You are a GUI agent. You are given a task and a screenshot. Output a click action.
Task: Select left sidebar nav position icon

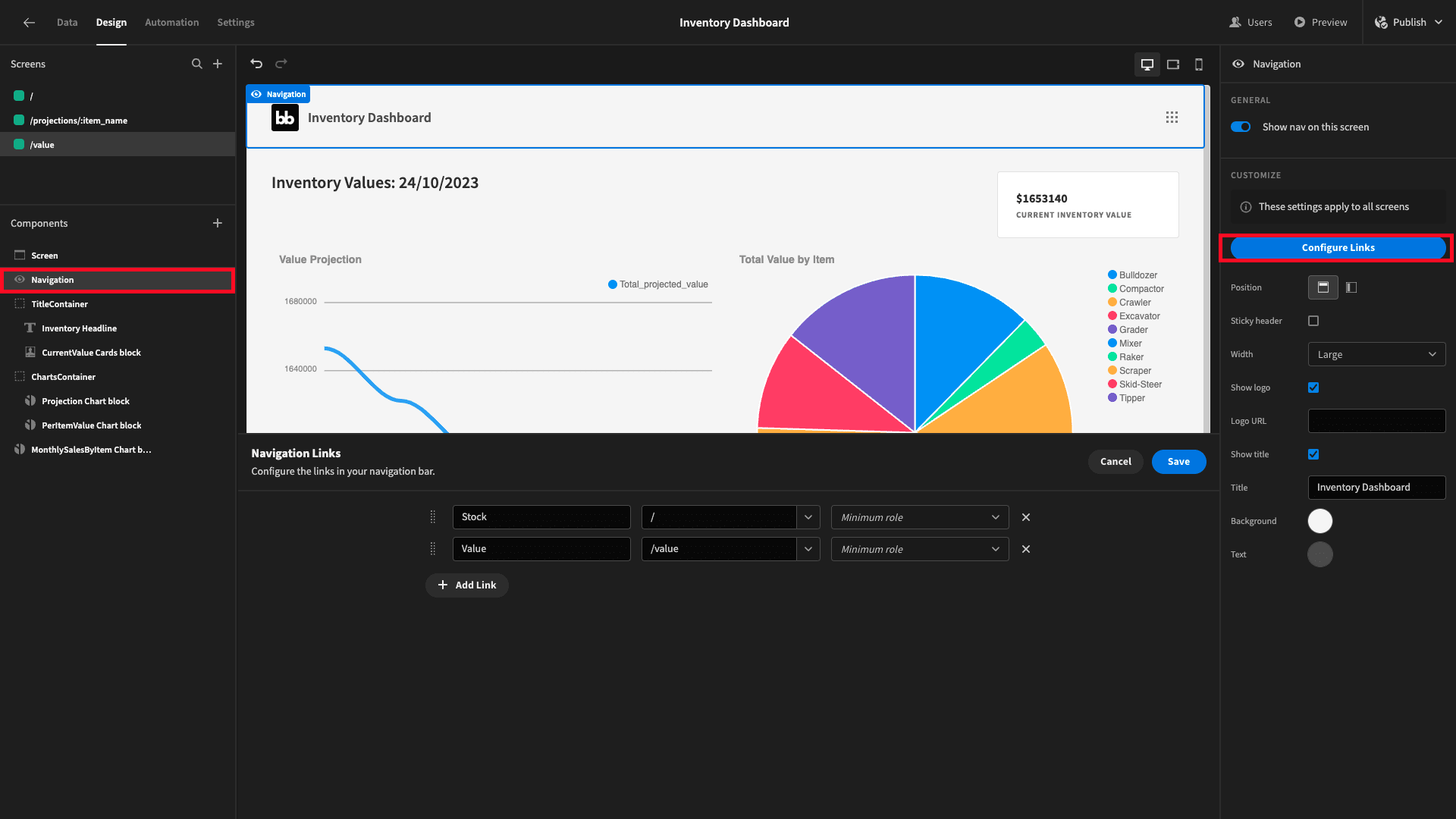coord(1351,287)
